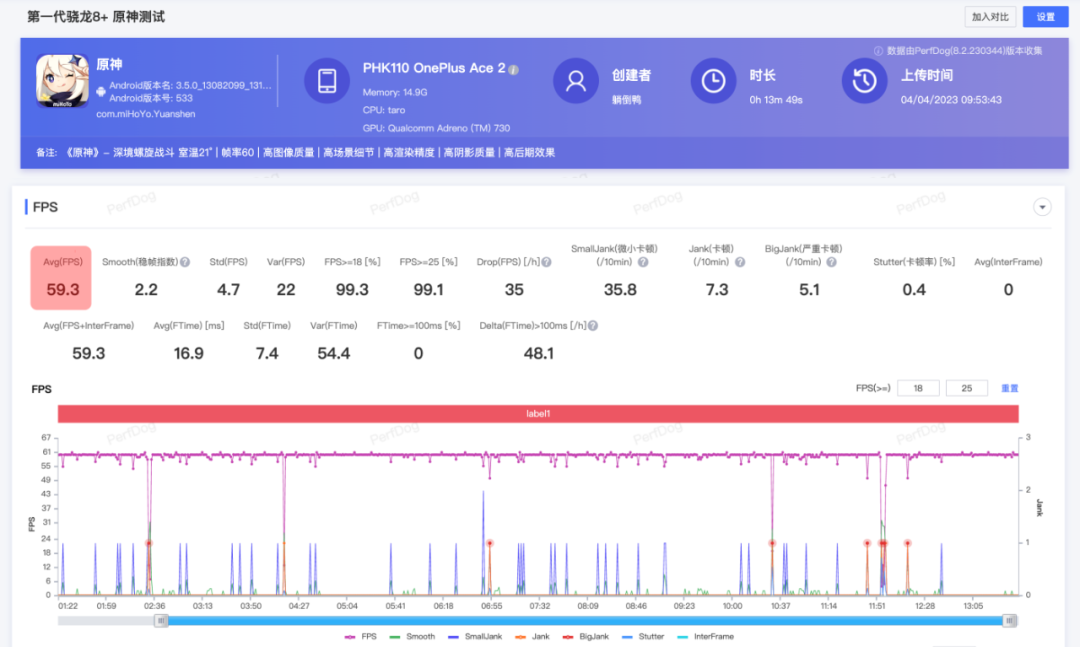Screen dimensions: 1080x647
Task: Click left handle of timeline range slider
Action: [x=161, y=620]
